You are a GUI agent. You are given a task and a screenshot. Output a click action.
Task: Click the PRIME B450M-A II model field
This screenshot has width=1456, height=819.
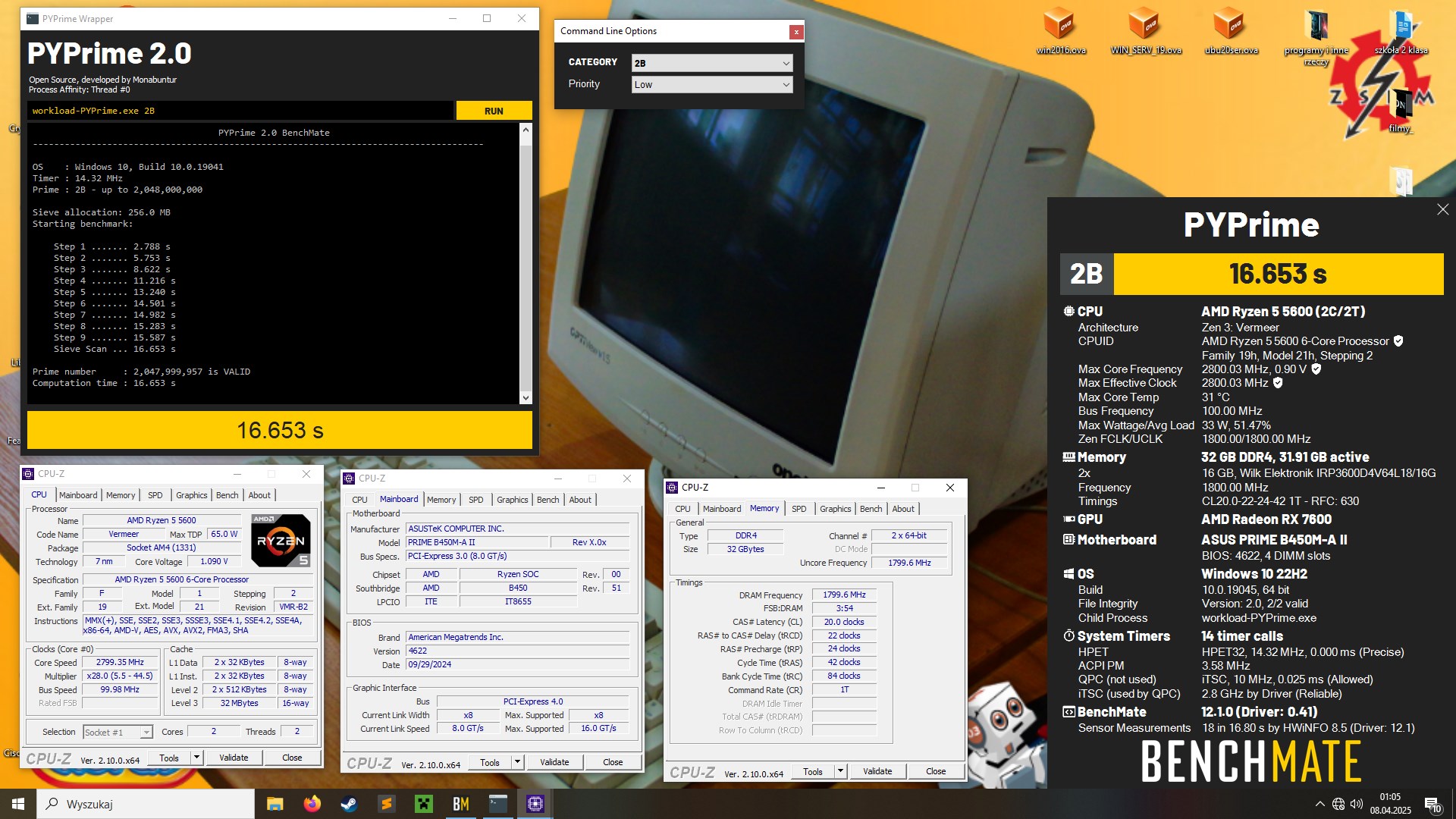coord(477,542)
